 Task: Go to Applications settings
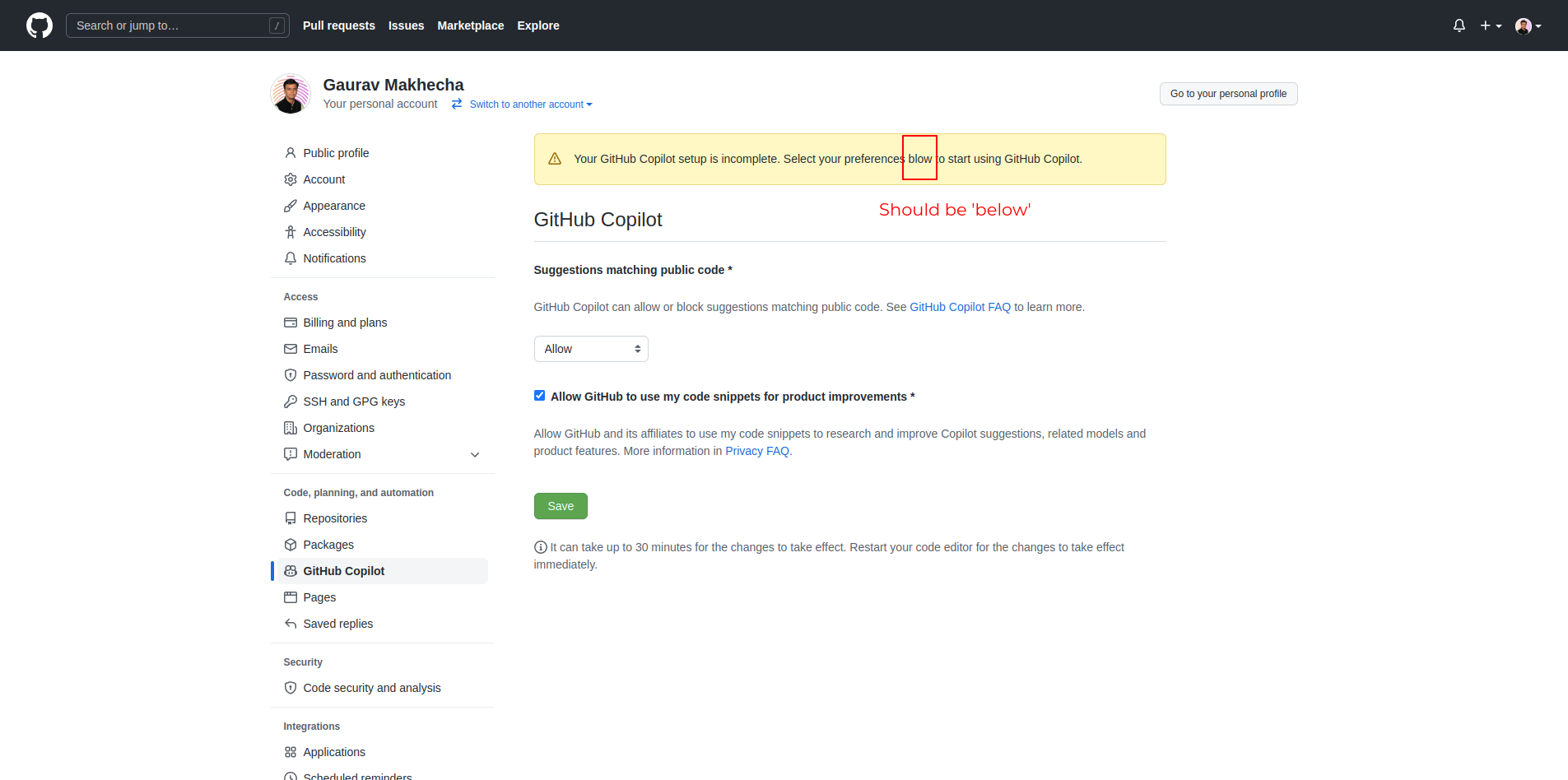[x=383, y=752]
